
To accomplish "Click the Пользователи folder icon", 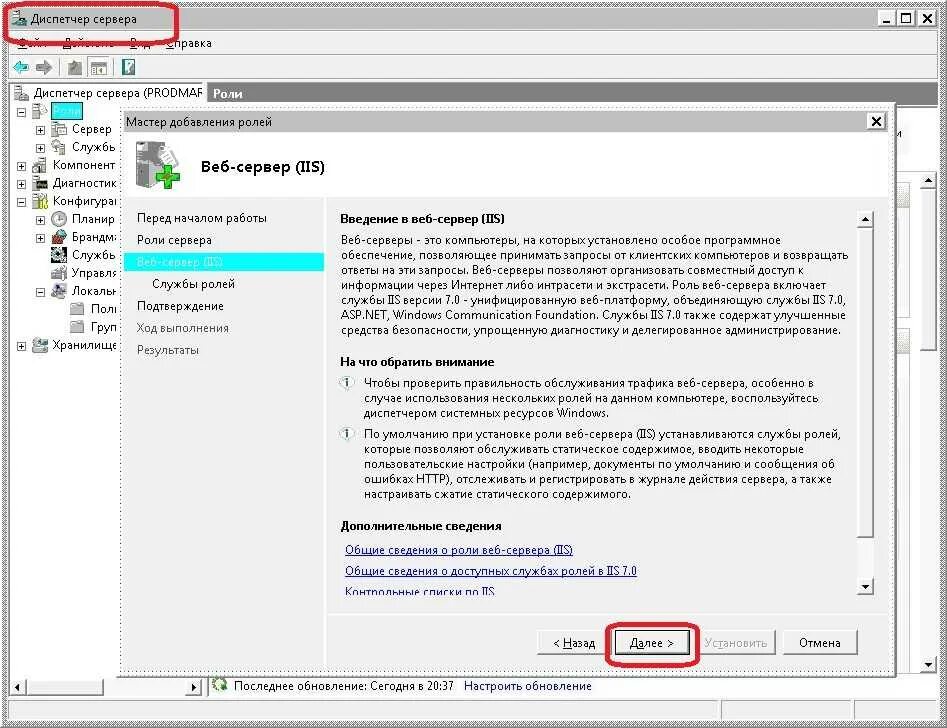I will pyautogui.click(x=77, y=309).
